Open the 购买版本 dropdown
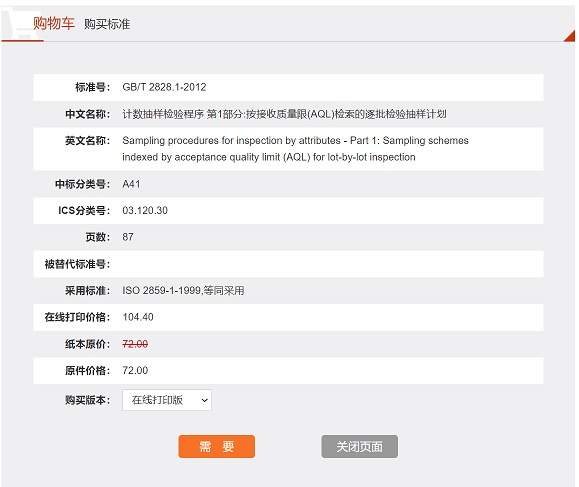The image size is (579, 487). coord(167,400)
